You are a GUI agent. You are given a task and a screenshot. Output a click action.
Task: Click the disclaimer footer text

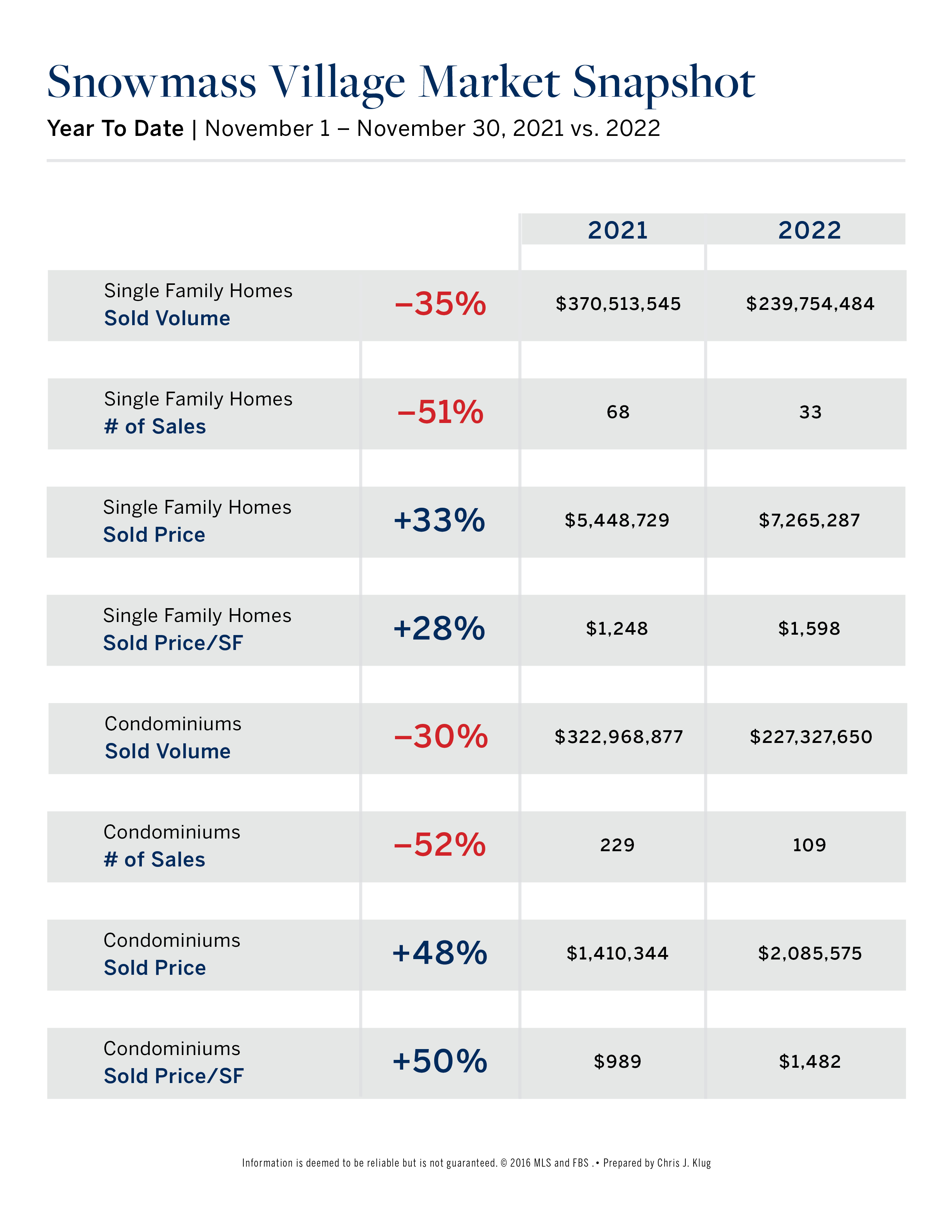click(476, 1163)
